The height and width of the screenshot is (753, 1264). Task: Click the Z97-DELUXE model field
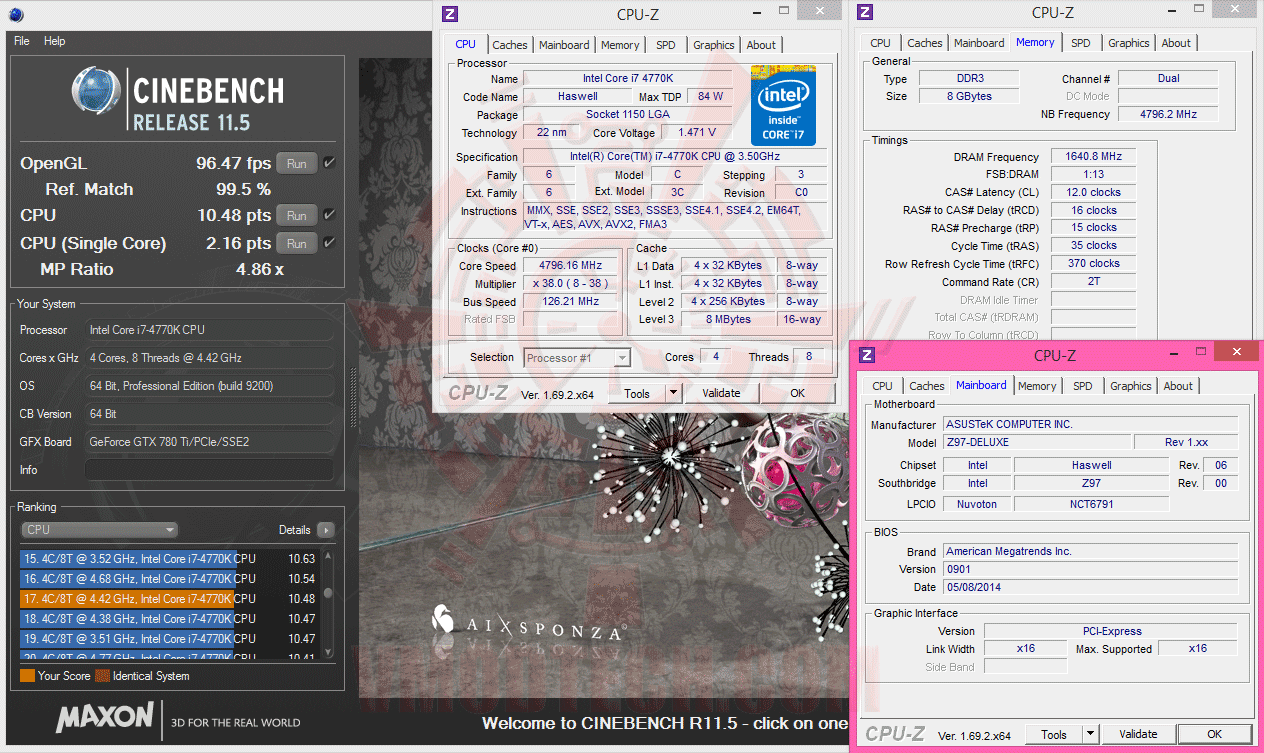pos(1038,443)
